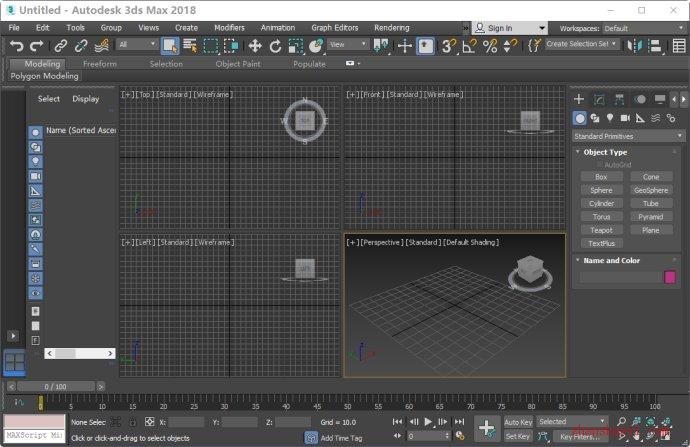Select the Bind to Space Warp tool
This screenshot has height=447, width=690.
pos(102,46)
